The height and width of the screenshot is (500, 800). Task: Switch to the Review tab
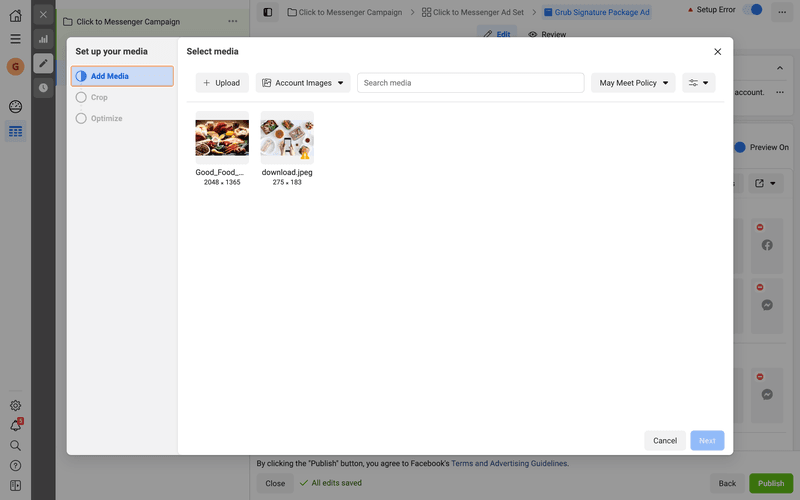pyautogui.click(x=547, y=34)
